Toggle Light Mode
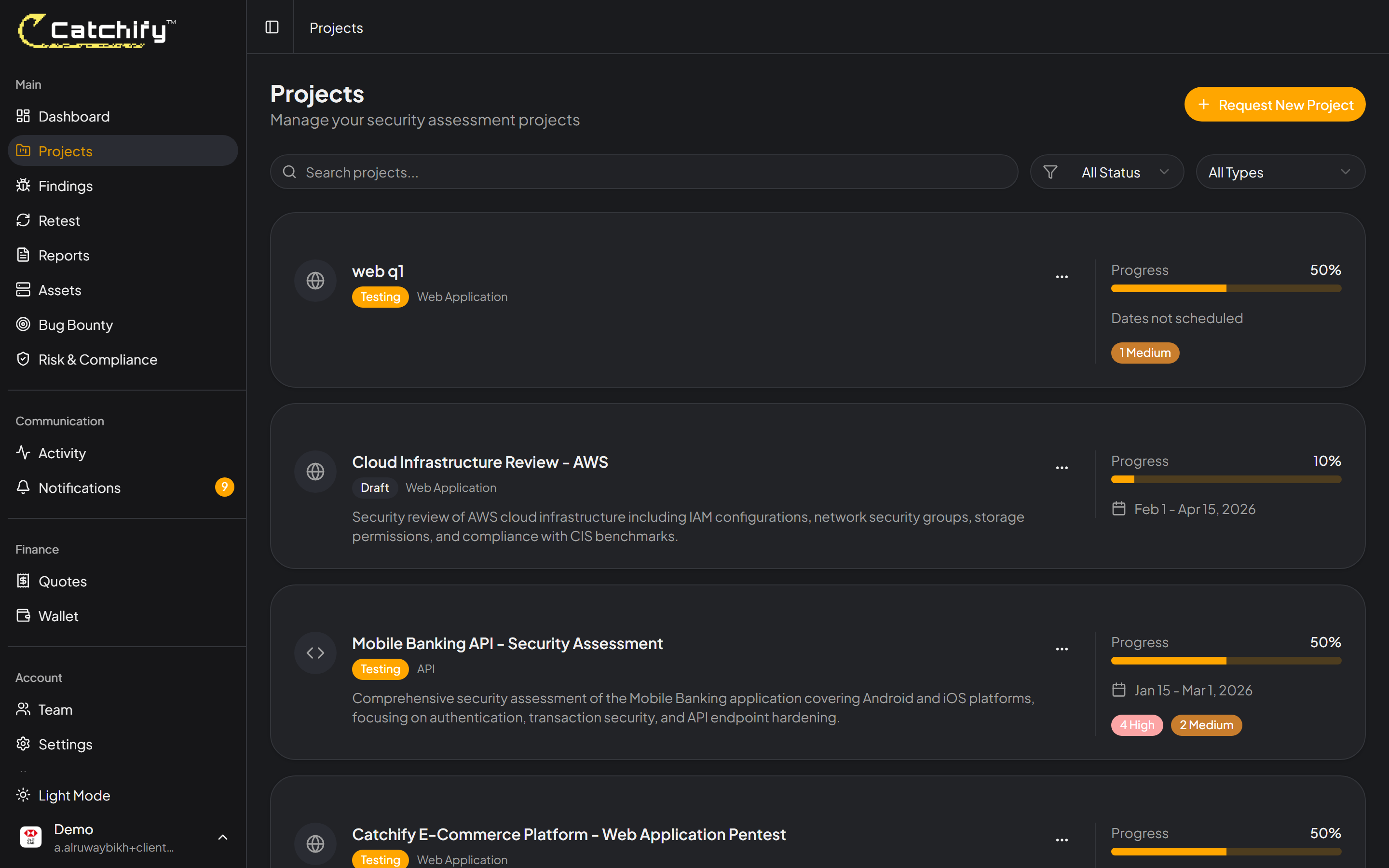1389x868 pixels. 74,795
